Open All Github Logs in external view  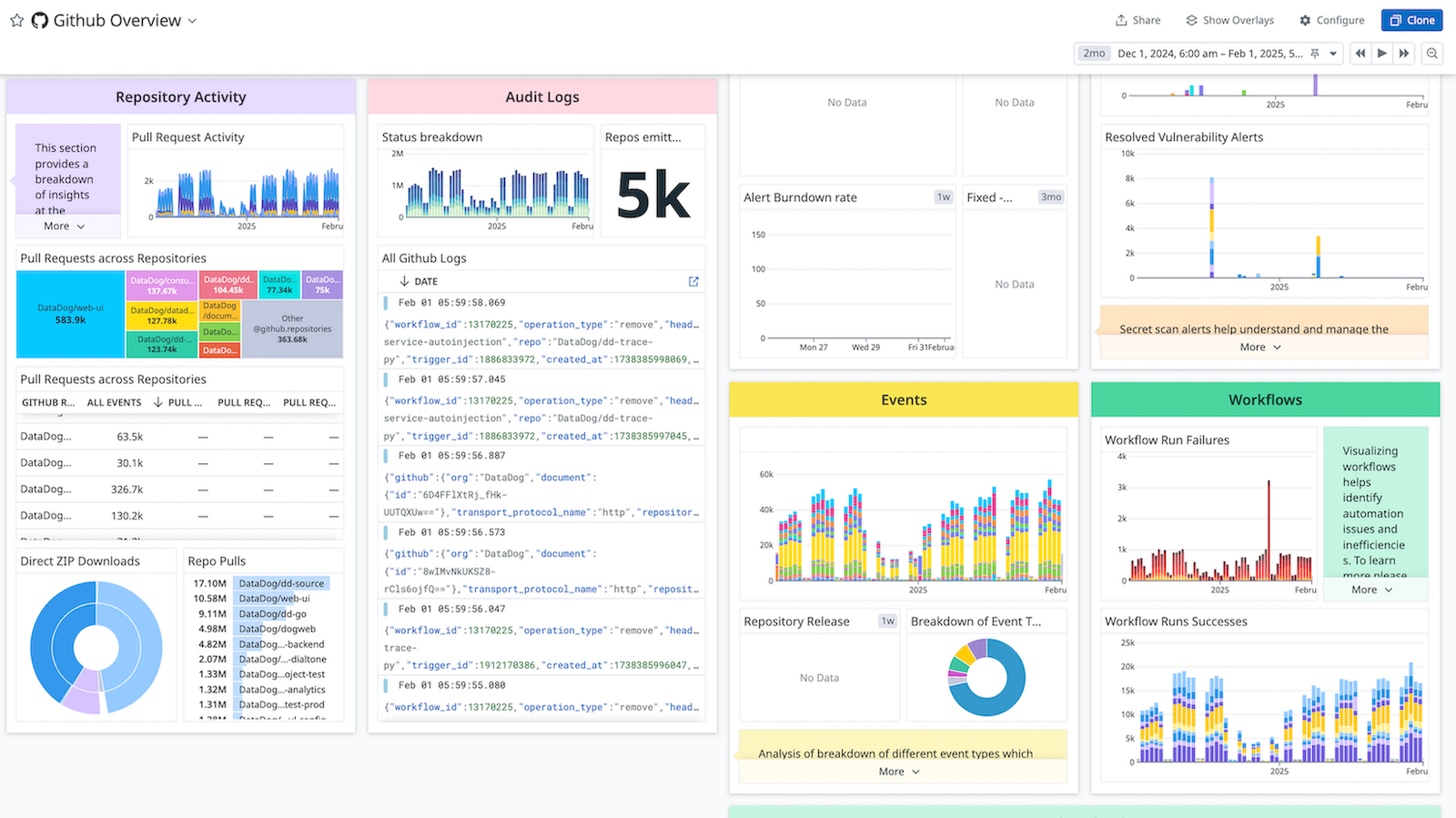(693, 282)
